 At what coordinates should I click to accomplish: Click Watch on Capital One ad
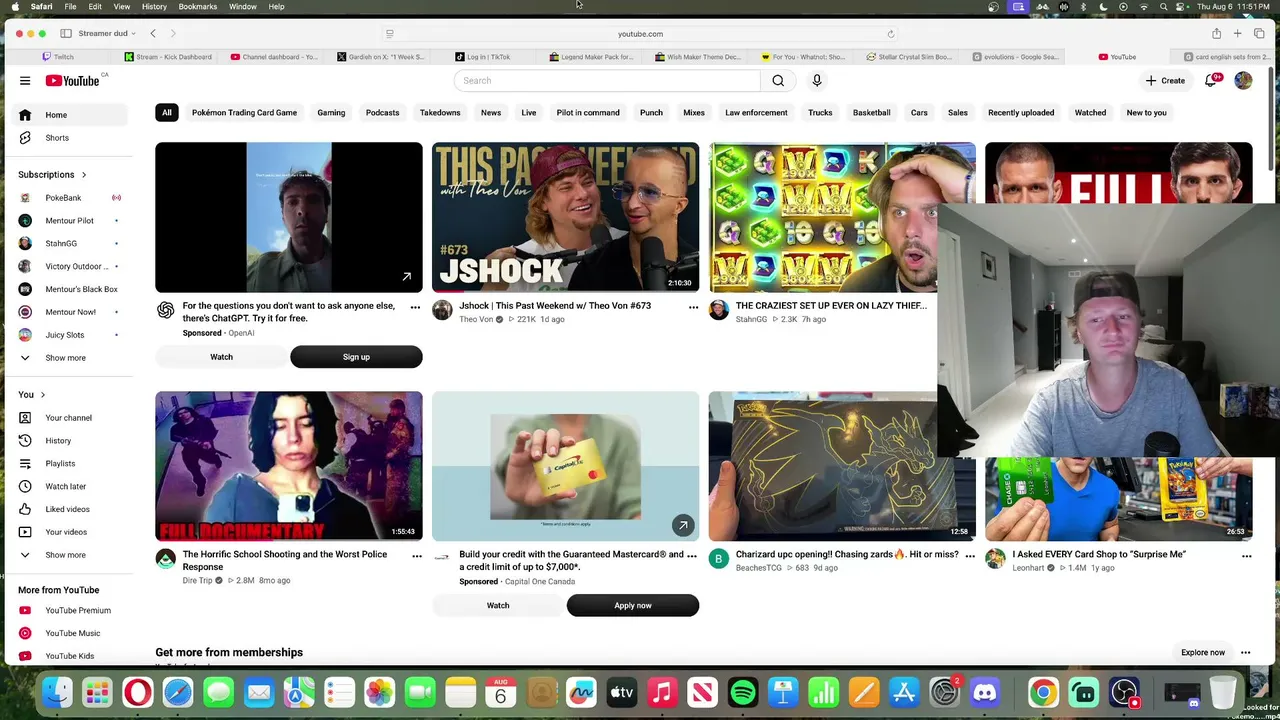pyautogui.click(x=498, y=606)
